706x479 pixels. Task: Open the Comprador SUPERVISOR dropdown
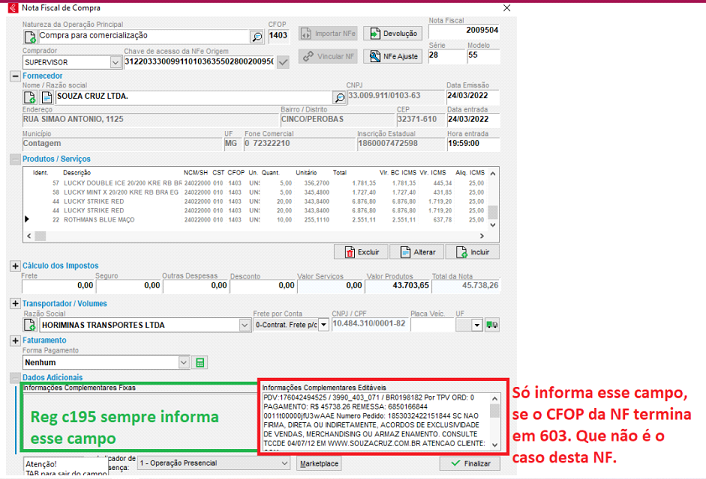[x=112, y=62]
